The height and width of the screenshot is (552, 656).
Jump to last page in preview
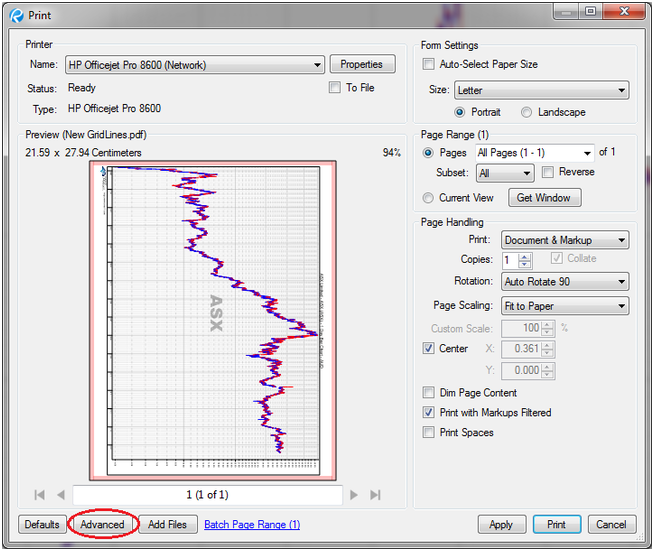(376, 495)
